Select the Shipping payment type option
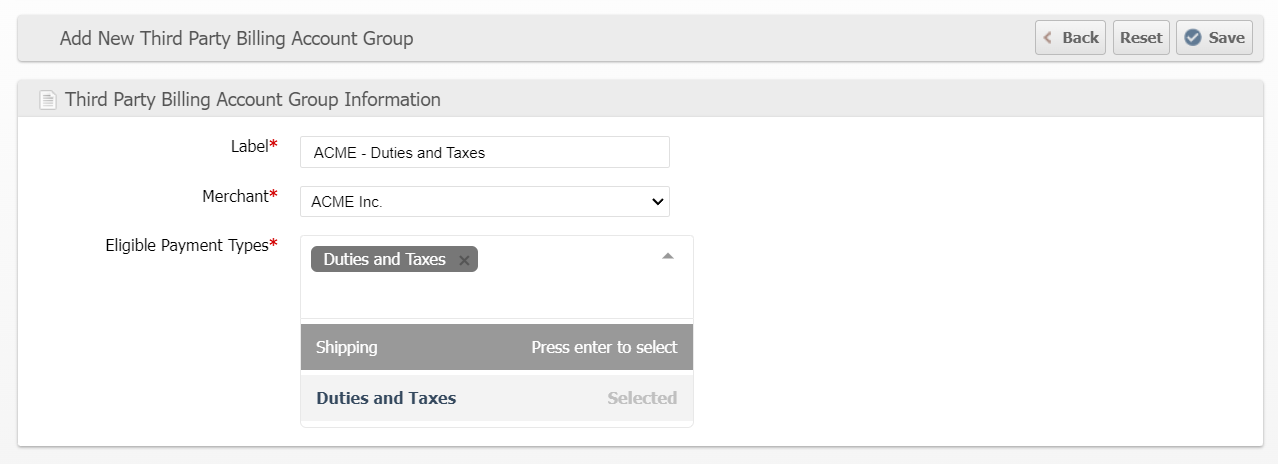This screenshot has width=1278, height=464. [496, 348]
